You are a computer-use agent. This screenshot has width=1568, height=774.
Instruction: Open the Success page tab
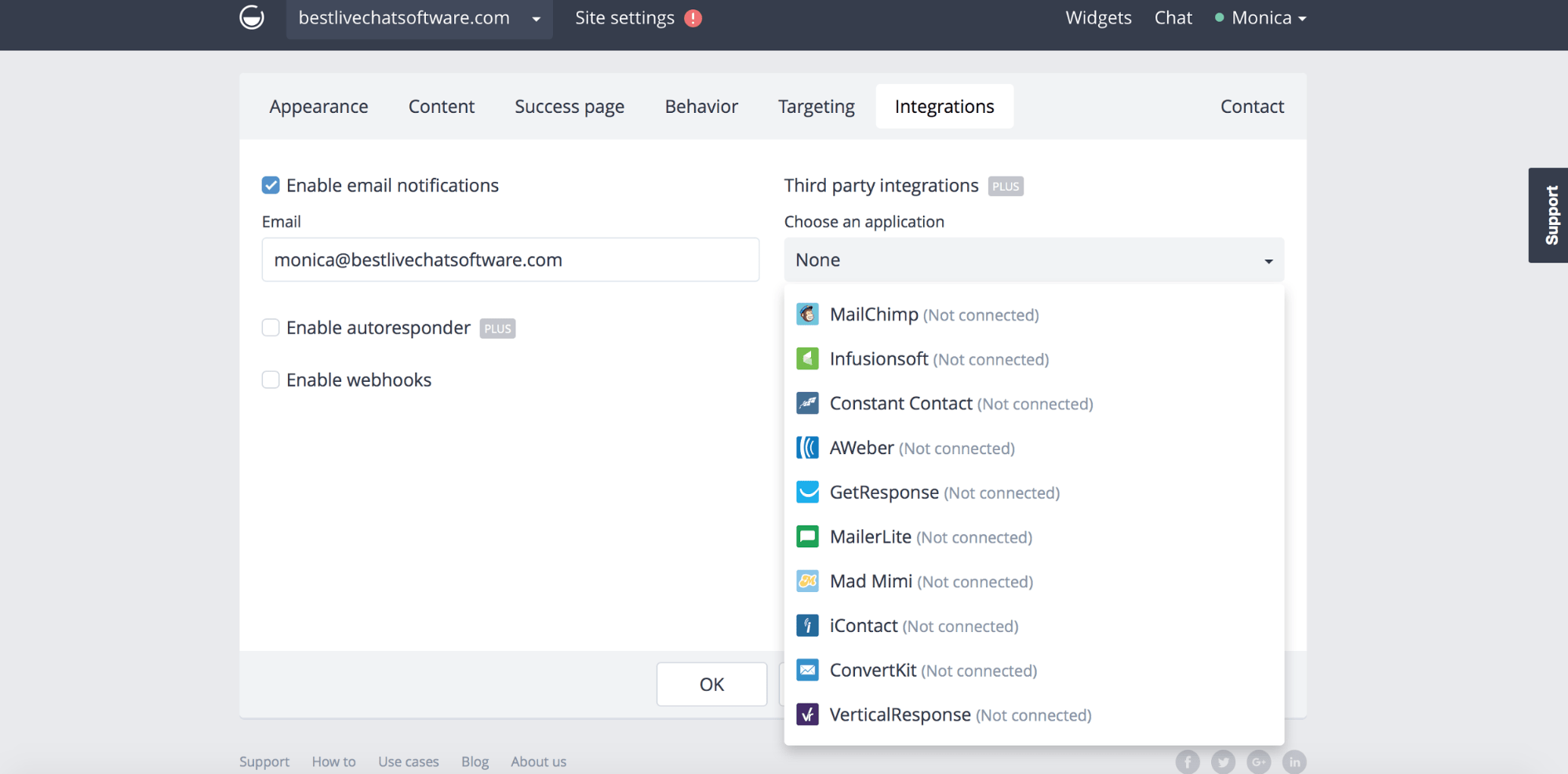point(569,107)
